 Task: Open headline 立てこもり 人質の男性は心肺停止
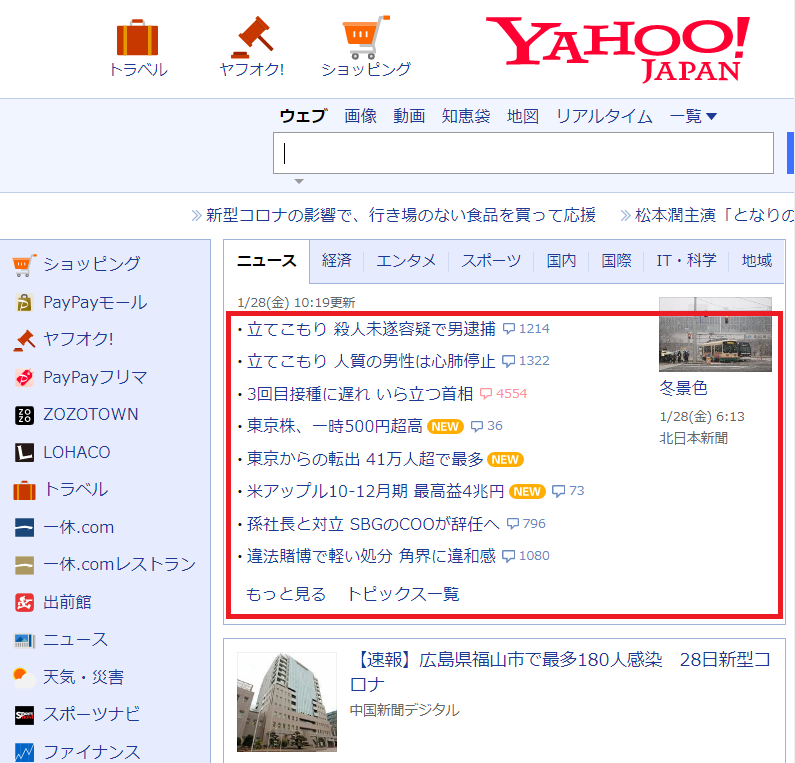[x=371, y=361]
